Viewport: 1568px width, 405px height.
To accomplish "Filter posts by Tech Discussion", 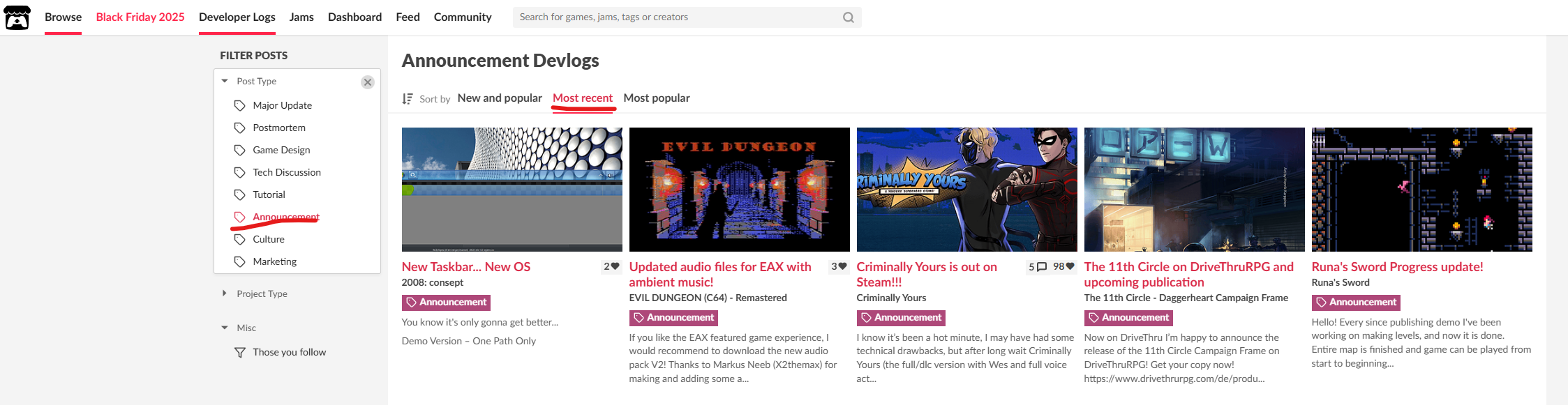I will [287, 172].
